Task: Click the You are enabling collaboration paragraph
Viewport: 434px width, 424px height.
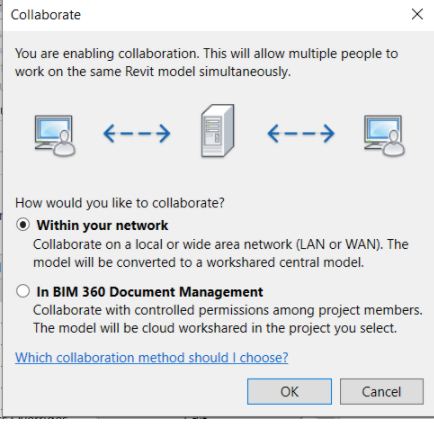Action: pos(206,62)
